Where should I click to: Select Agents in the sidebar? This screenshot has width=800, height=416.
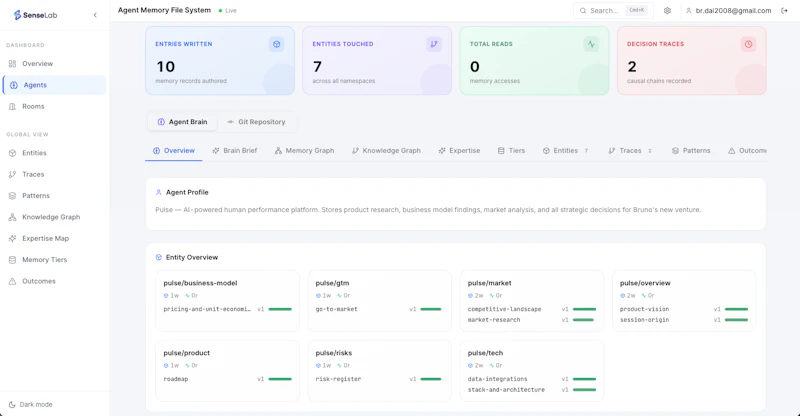click(54, 85)
